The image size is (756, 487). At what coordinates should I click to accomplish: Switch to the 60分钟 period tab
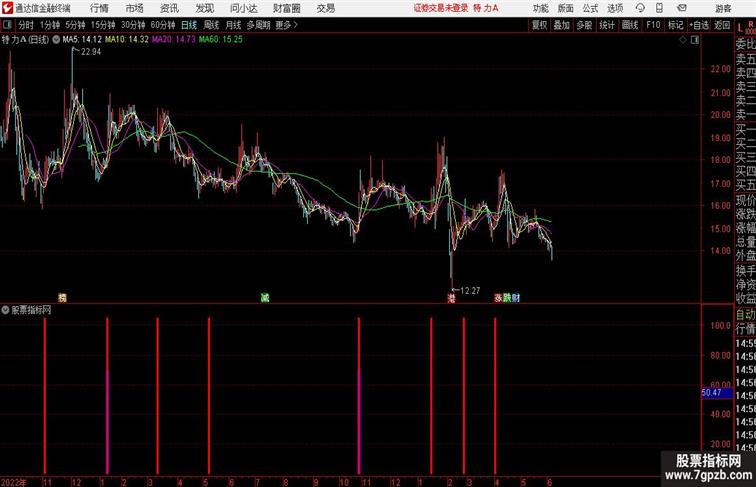[163, 25]
